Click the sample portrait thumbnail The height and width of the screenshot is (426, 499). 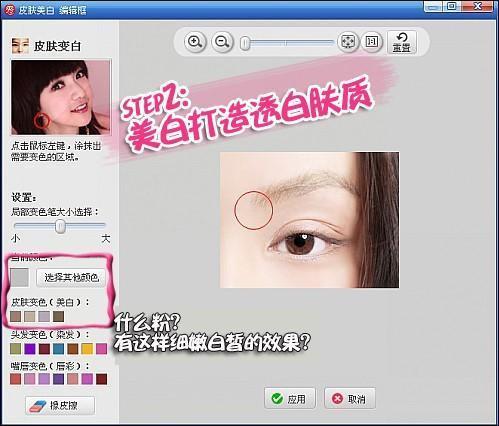coord(61,97)
